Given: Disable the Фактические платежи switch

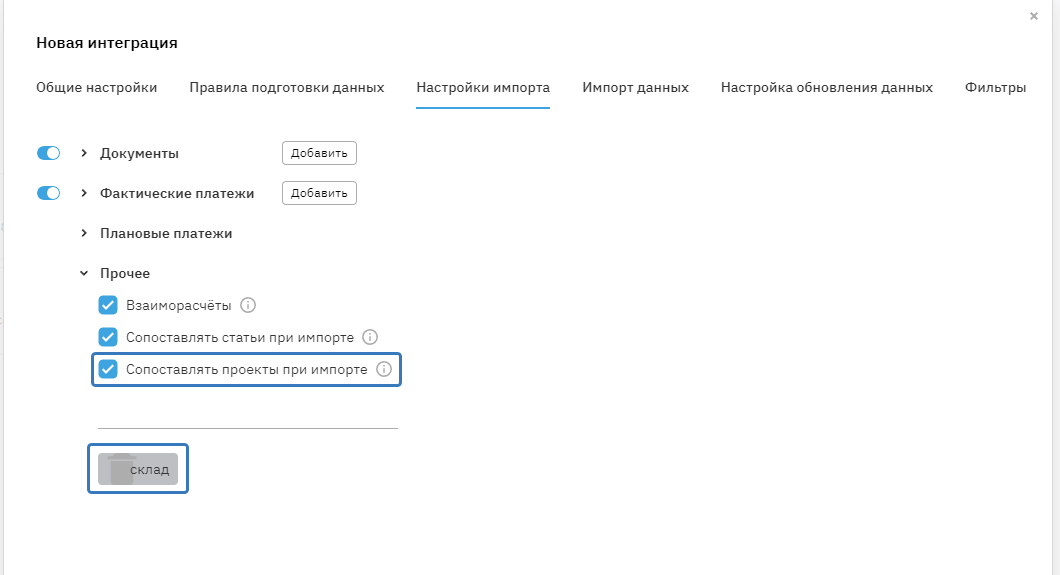Looking at the screenshot, I should click(x=49, y=193).
